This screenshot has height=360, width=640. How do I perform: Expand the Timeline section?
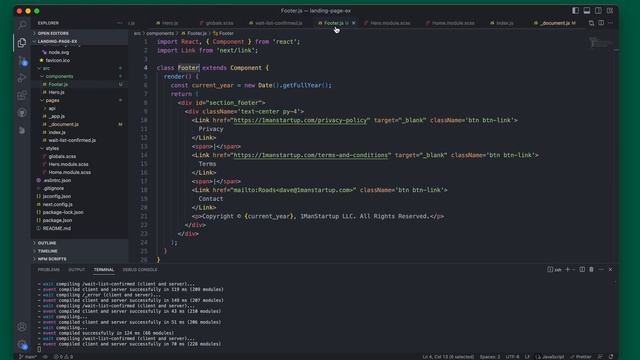click(80, 251)
